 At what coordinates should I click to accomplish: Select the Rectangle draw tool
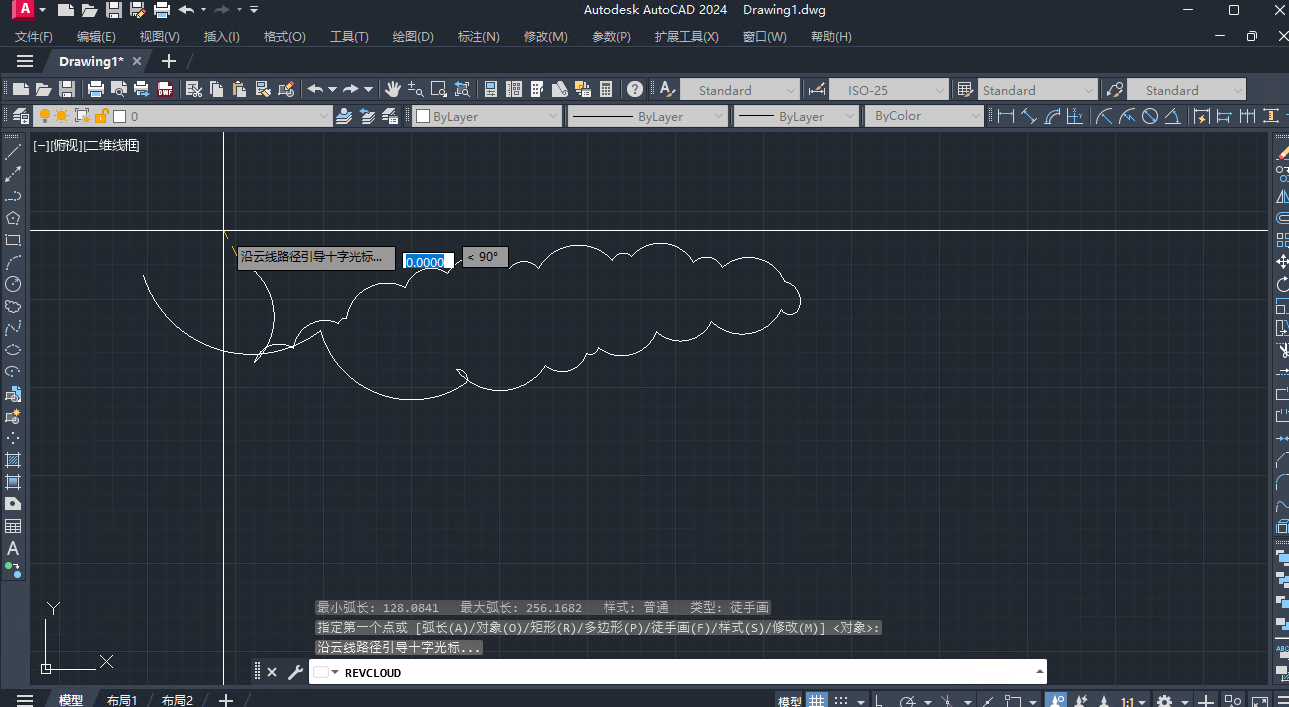[13, 240]
